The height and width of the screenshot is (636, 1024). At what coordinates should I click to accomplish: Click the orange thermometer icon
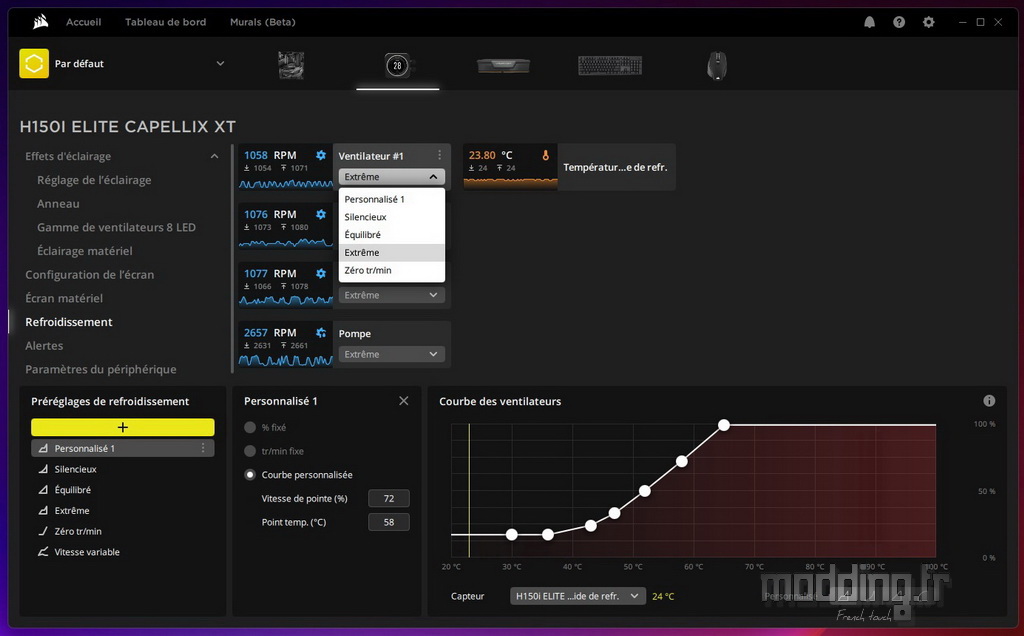click(545, 155)
